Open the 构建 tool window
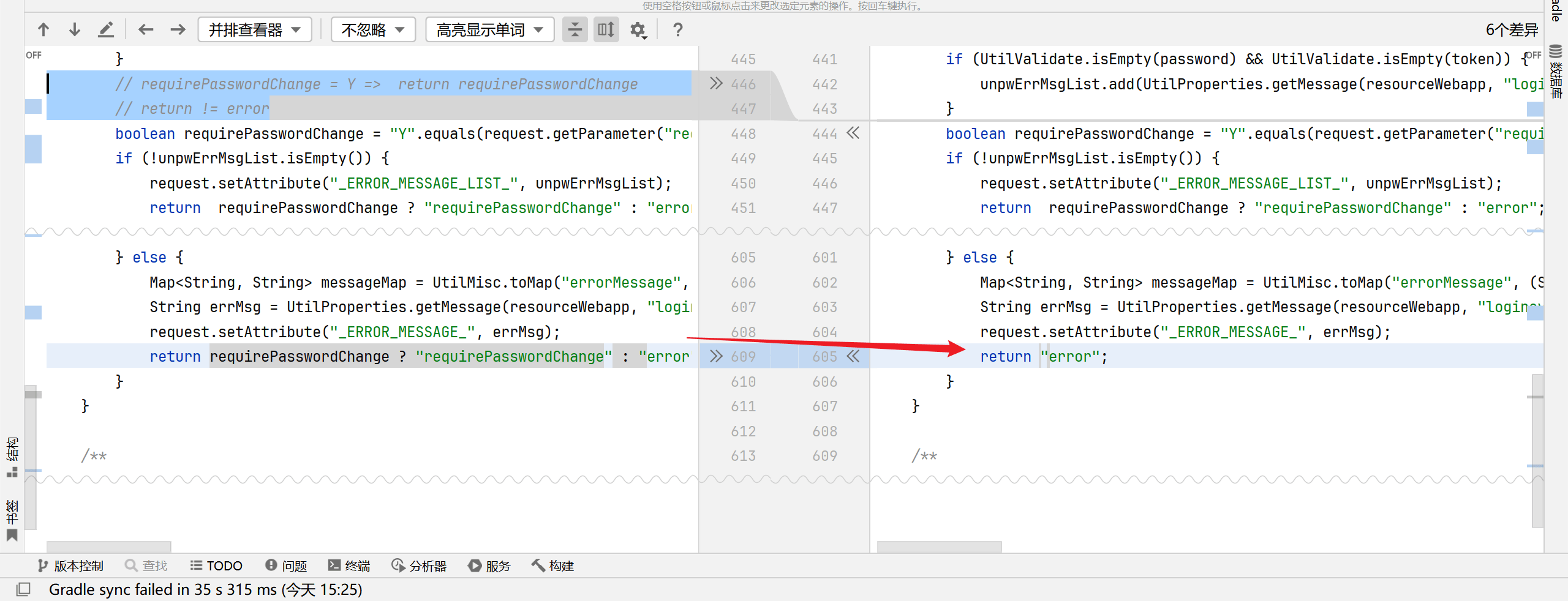This screenshot has width=1568, height=601. pos(552,566)
